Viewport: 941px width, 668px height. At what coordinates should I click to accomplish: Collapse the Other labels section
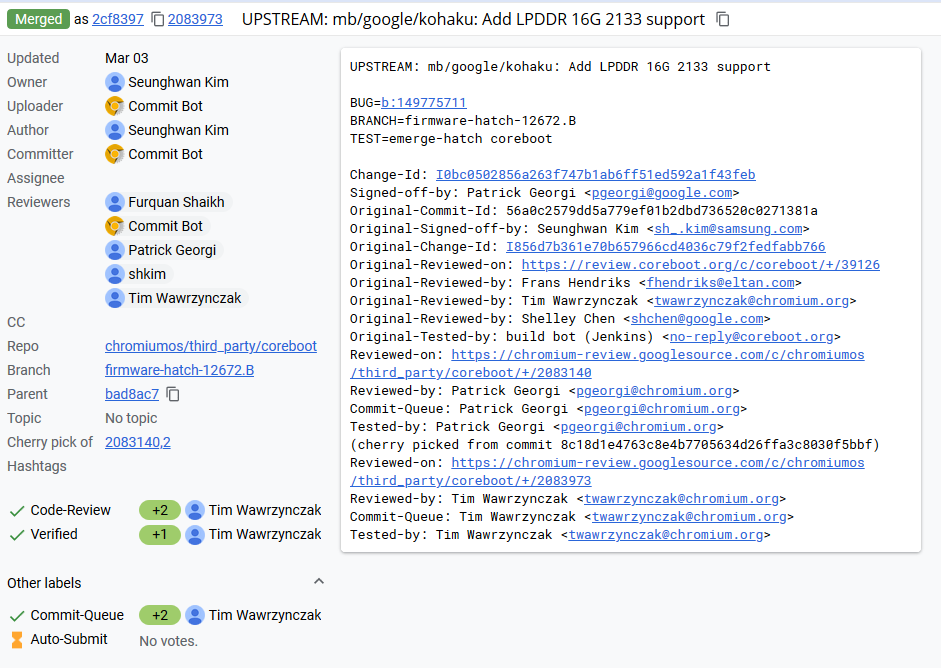click(x=319, y=582)
